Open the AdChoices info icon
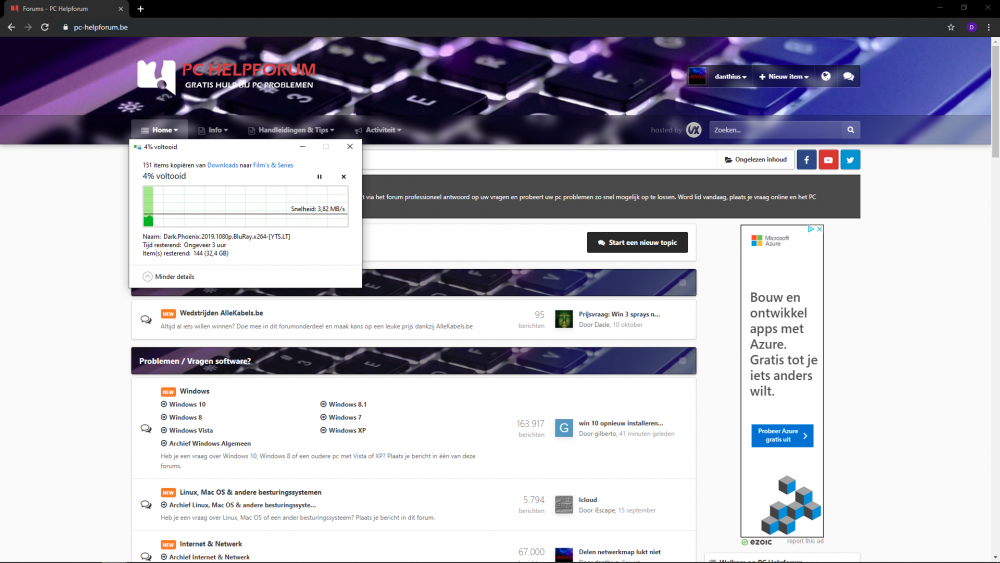1000x563 pixels. point(811,229)
